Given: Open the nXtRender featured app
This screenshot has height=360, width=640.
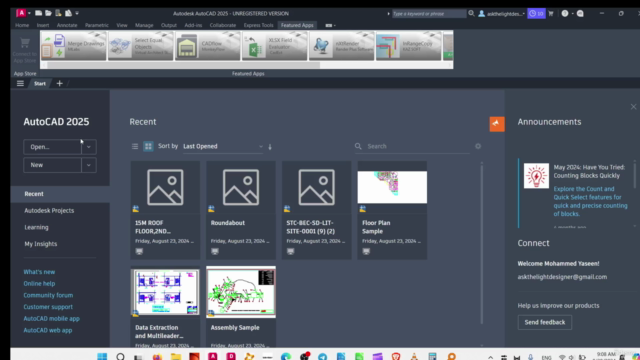Looking at the screenshot, I should point(341,47).
